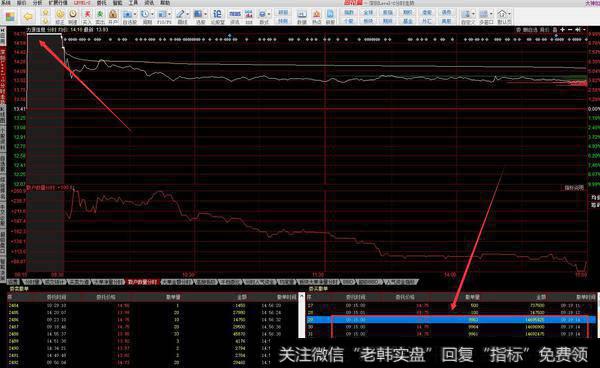600x368 pixels.
Task: Open the 系统 menu
Action: (6, 3)
